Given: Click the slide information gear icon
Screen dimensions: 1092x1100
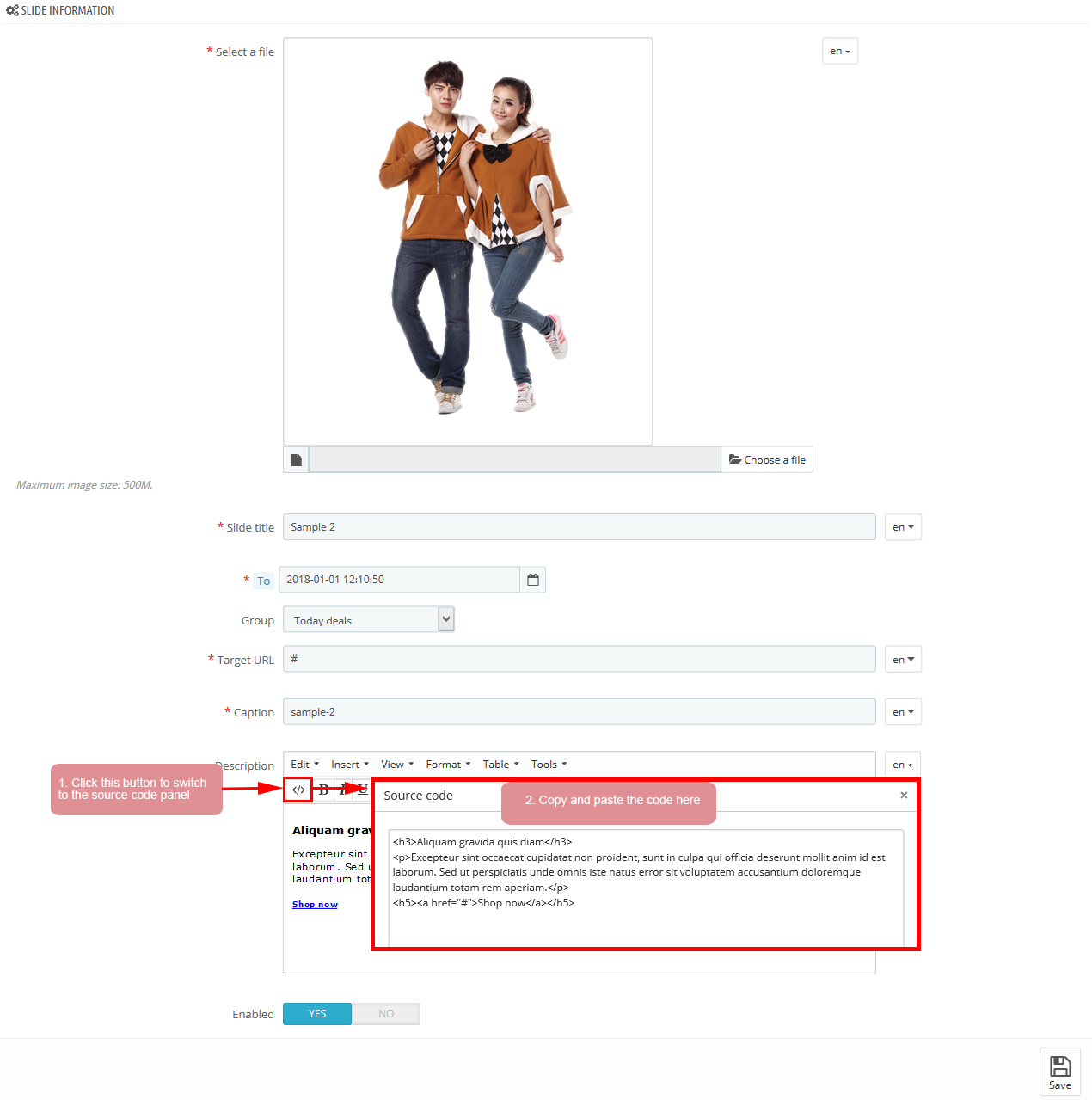Looking at the screenshot, I should click(x=12, y=10).
